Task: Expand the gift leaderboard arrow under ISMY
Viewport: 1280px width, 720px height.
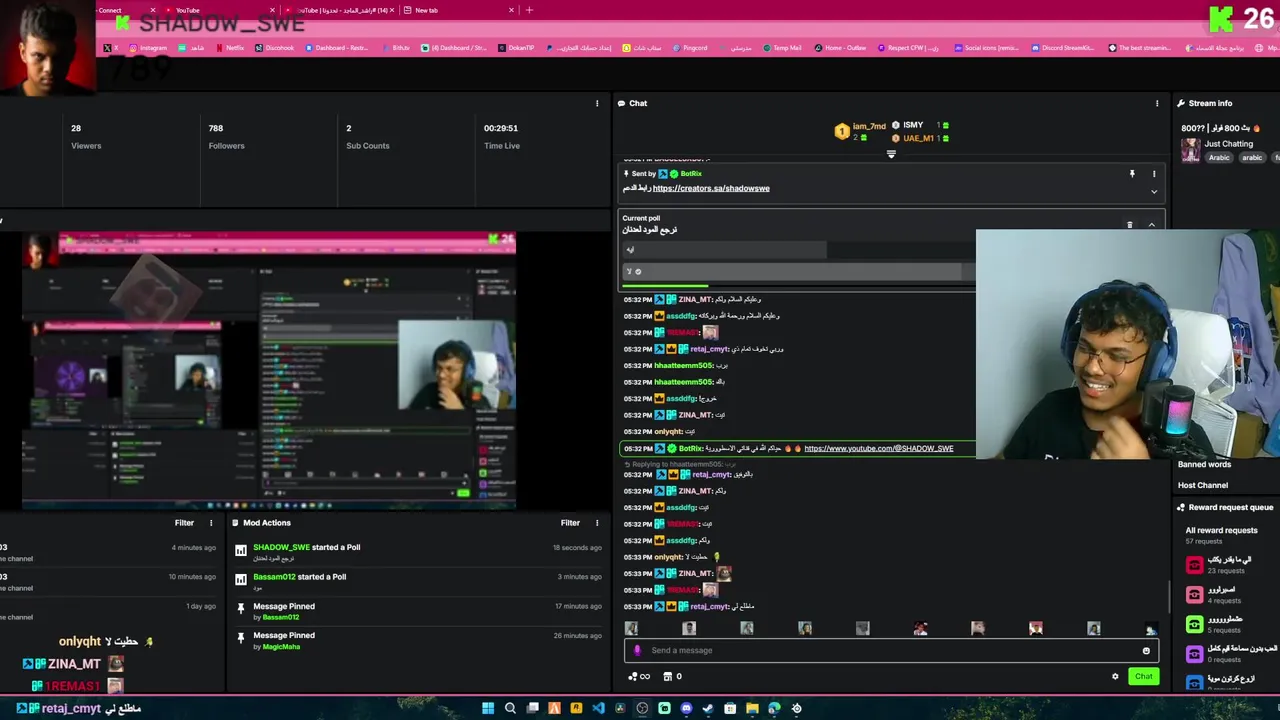Action: click(891, 154)
